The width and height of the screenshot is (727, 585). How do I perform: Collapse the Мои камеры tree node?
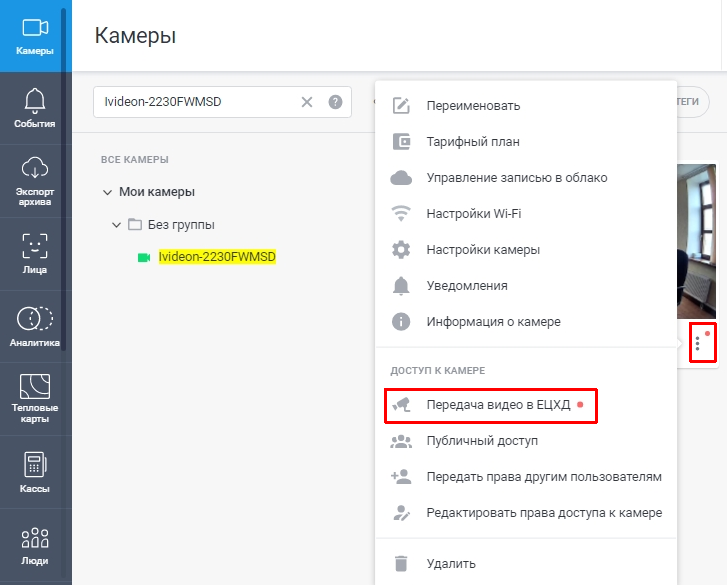pos(107,192)
